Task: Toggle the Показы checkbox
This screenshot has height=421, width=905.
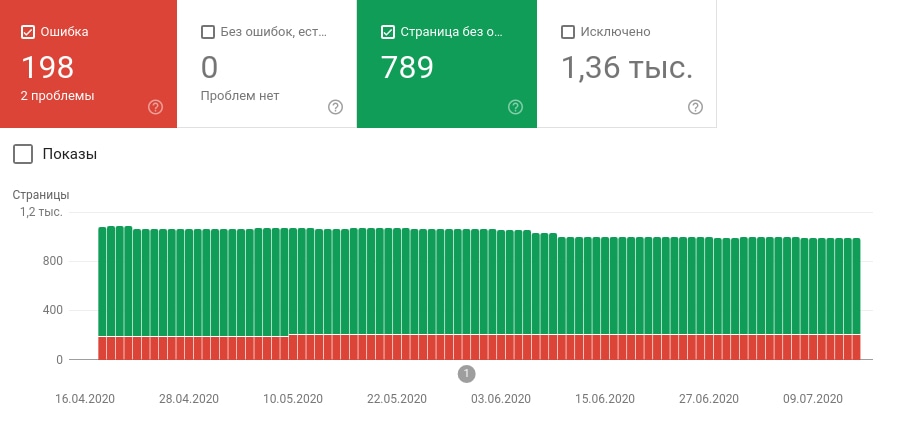Action: [23, 154]
